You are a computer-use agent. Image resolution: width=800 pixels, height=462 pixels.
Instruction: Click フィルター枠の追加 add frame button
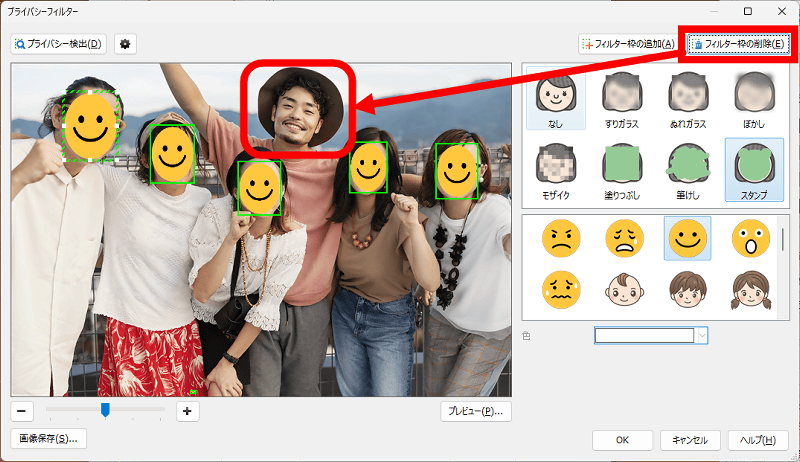coord(628,44)
